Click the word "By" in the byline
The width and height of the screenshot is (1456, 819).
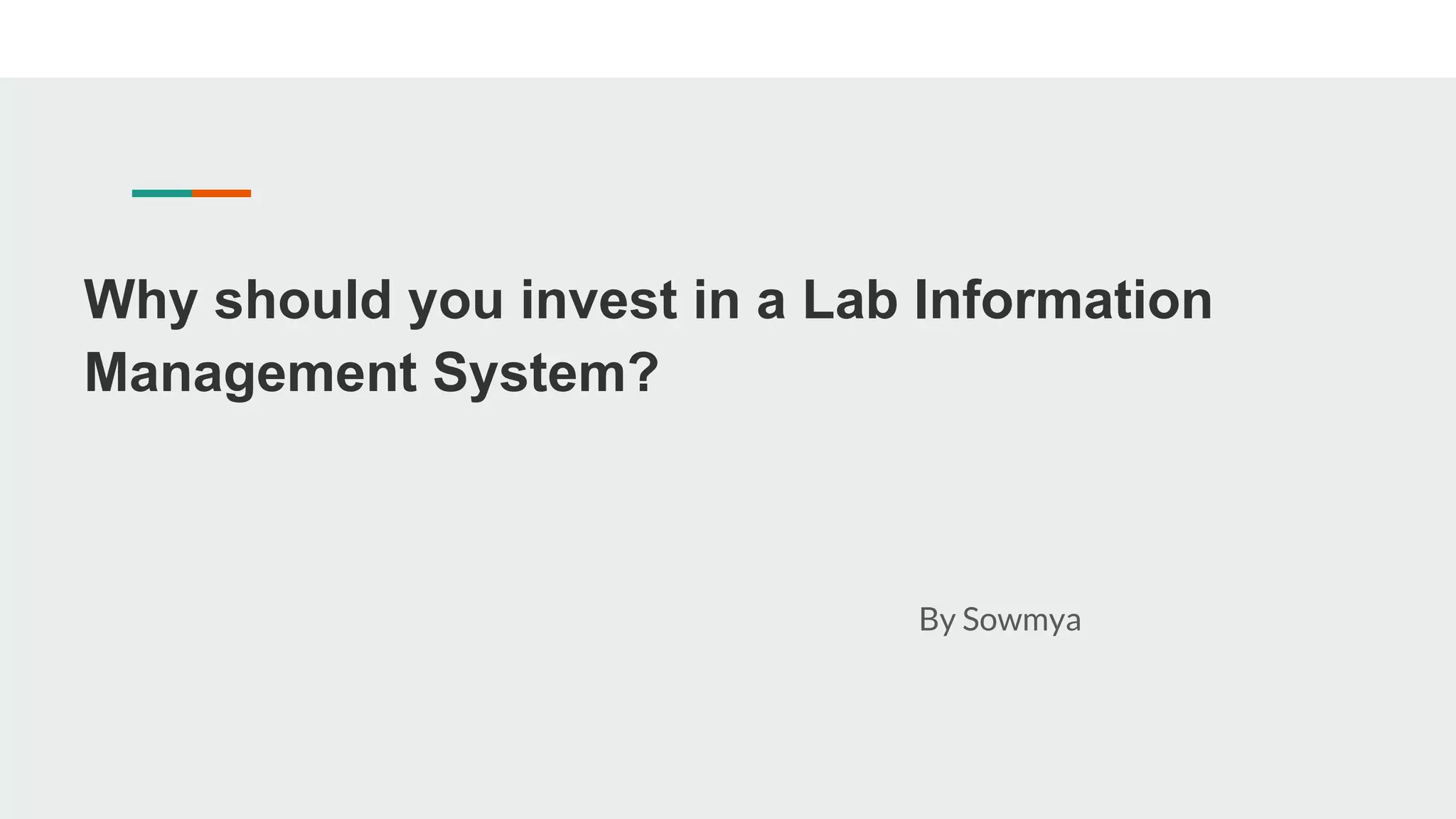936,620
